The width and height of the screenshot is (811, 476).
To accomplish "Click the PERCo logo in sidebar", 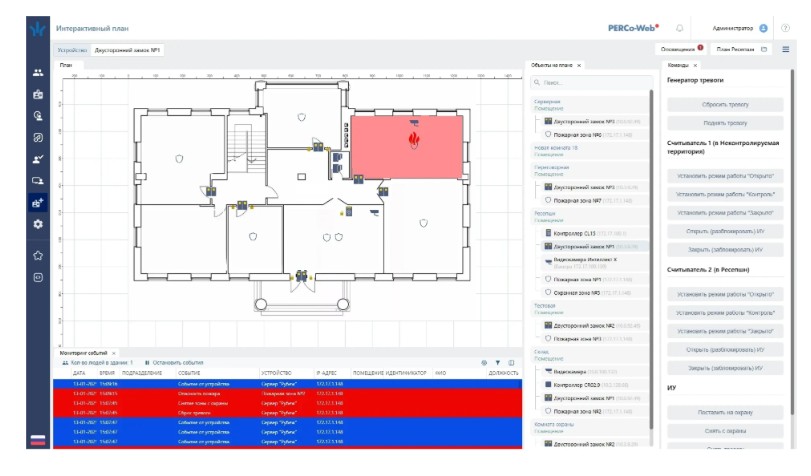I will click(x=38, y=28).
